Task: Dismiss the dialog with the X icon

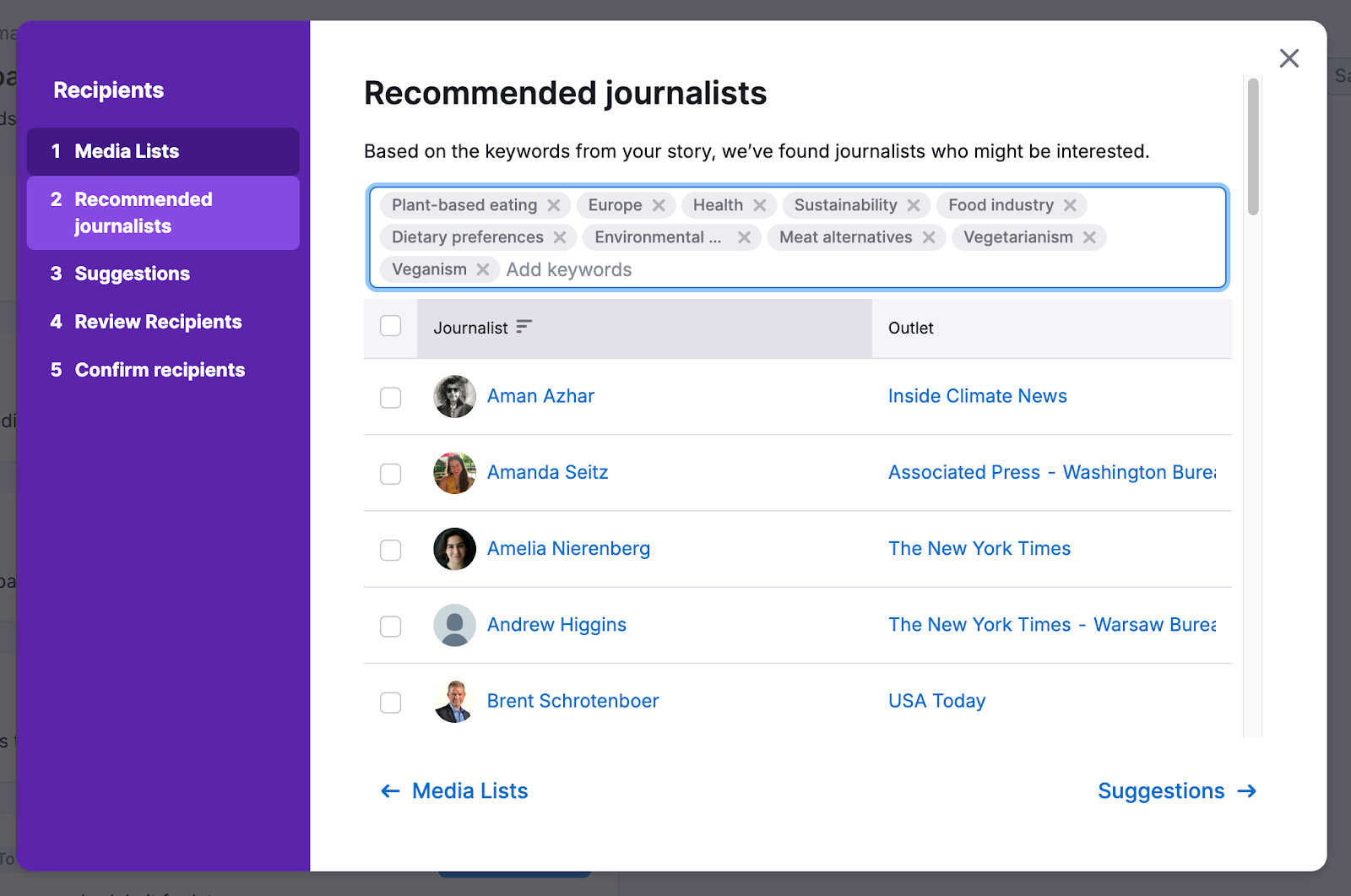Action: coord(1289,57)
